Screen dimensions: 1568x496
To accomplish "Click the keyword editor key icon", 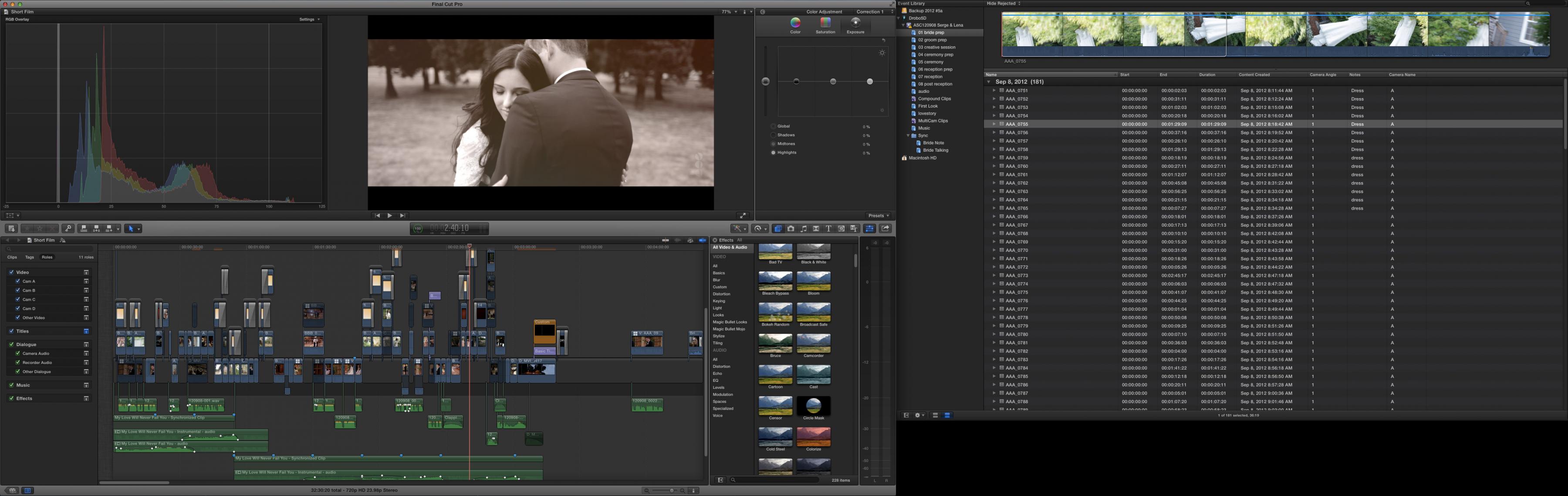I will [x=68, y=228].
